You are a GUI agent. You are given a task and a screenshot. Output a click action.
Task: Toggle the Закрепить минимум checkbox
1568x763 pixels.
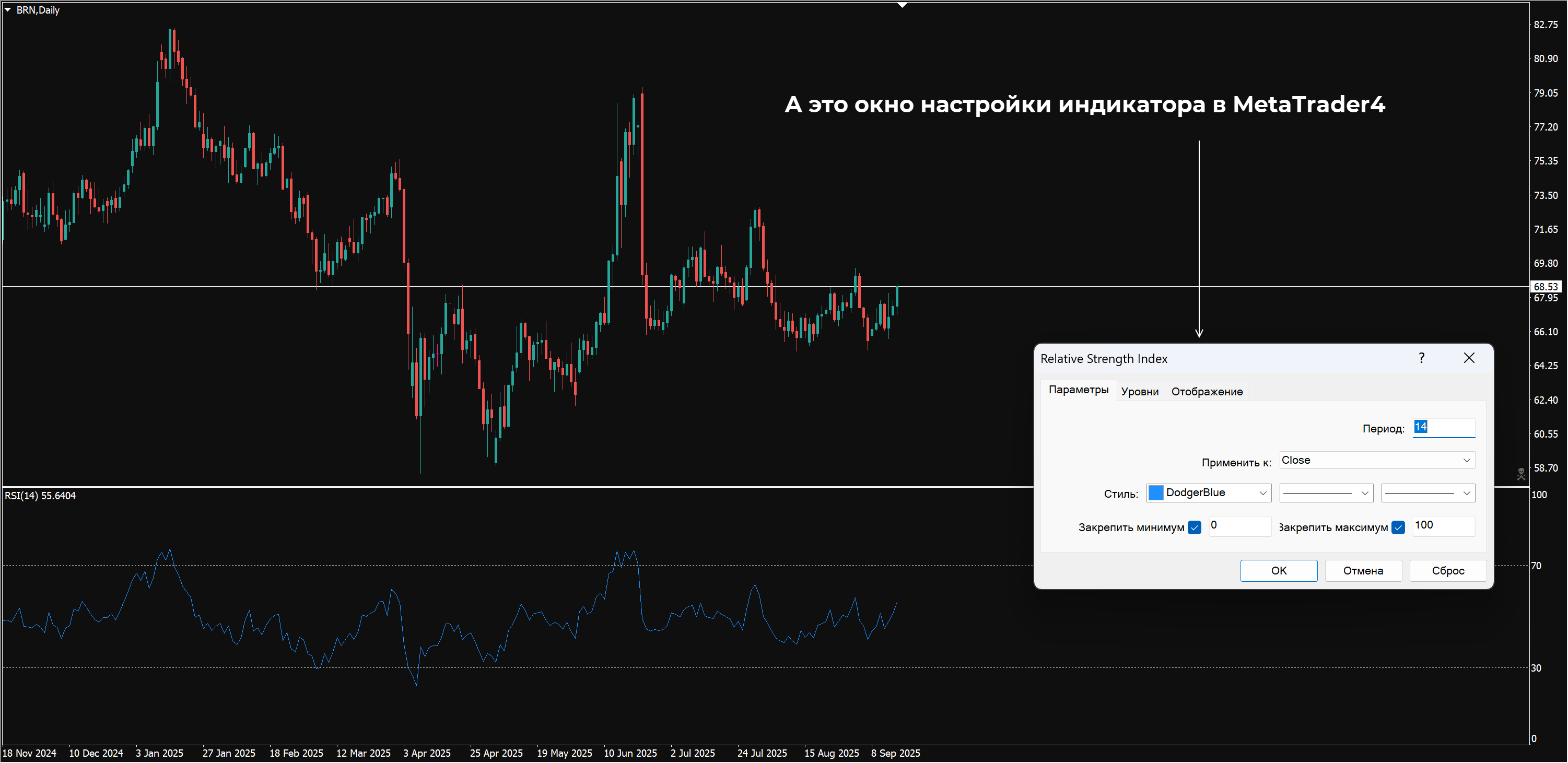click(1194, 527)
